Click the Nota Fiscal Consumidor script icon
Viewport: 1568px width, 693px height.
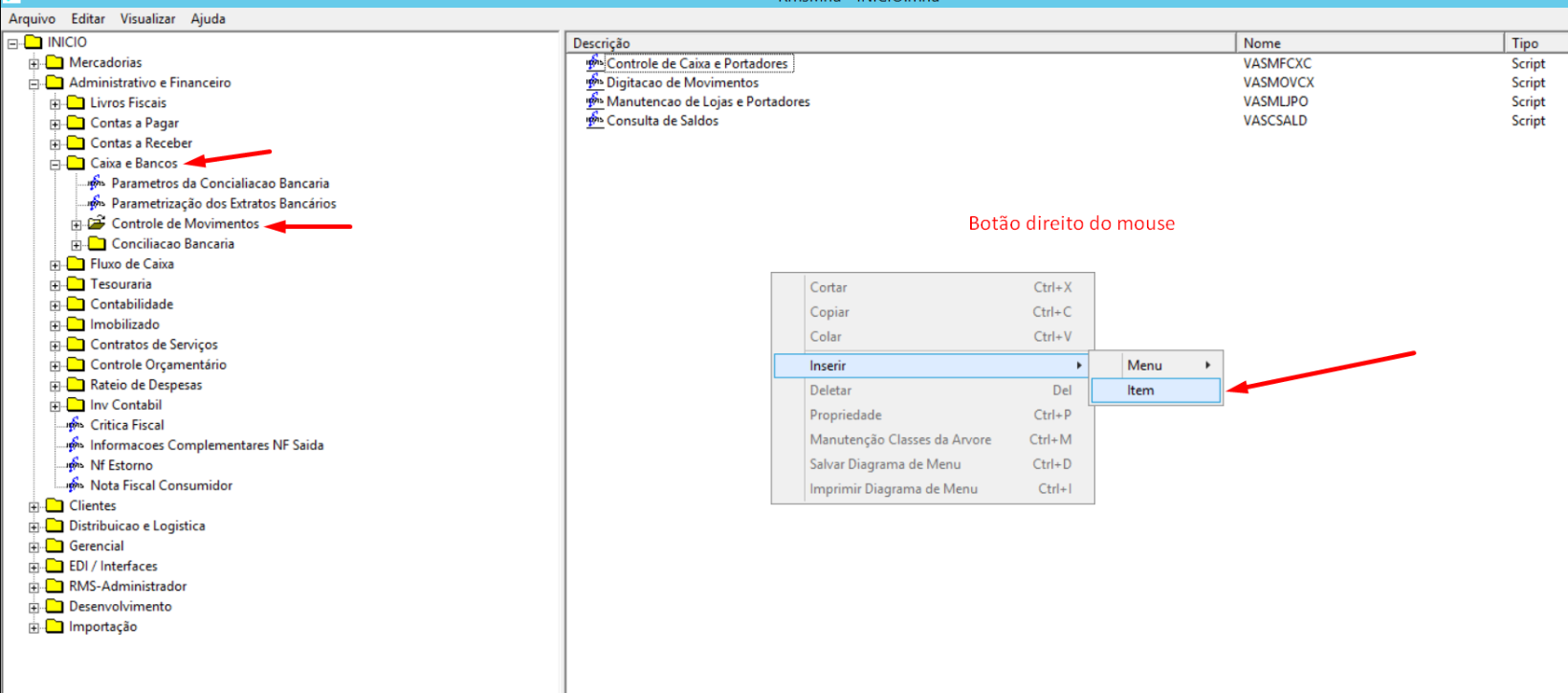pos(76,485)
